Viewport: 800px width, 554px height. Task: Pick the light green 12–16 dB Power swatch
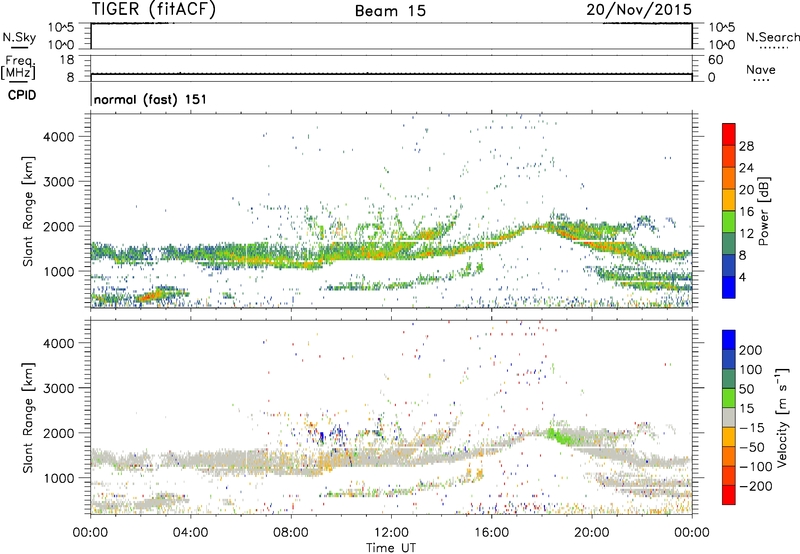729,221
